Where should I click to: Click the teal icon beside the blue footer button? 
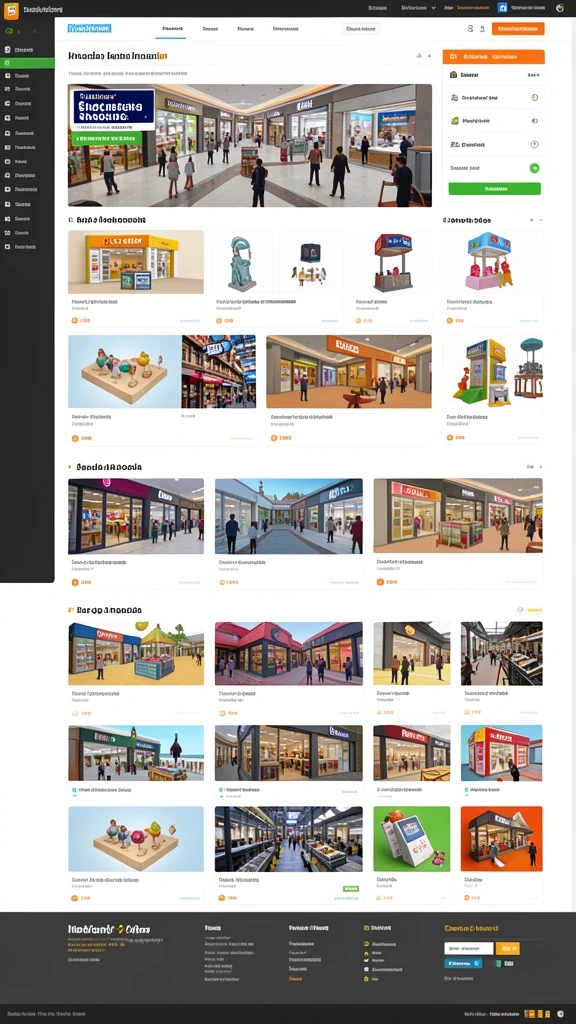(498, 963)
